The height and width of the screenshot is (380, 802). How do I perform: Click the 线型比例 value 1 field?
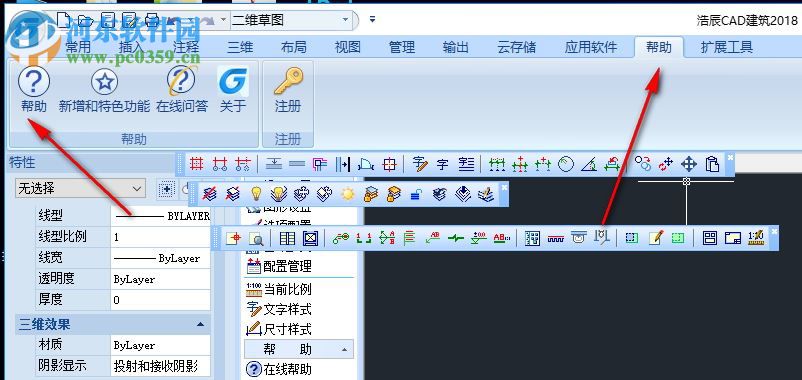click(x=161, y=237)
